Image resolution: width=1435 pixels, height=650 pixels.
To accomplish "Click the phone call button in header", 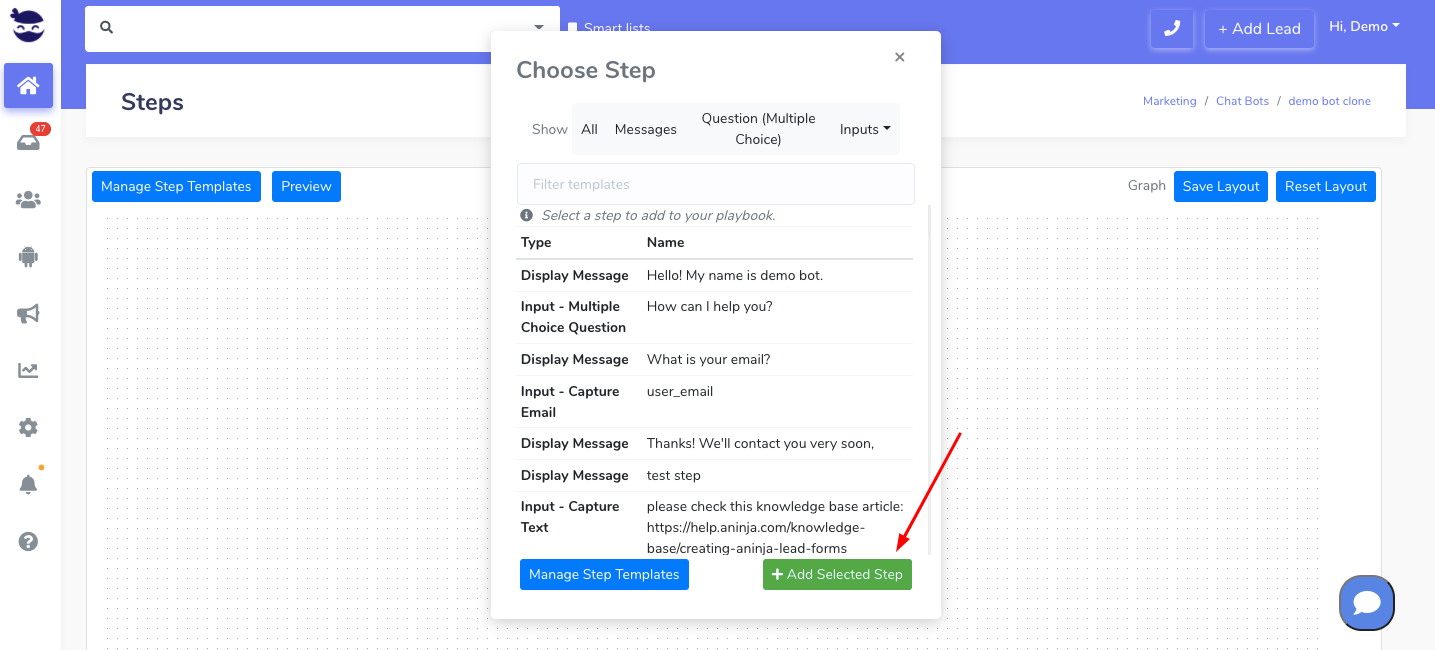I will pyautogui.click(x=1171, y=29).
